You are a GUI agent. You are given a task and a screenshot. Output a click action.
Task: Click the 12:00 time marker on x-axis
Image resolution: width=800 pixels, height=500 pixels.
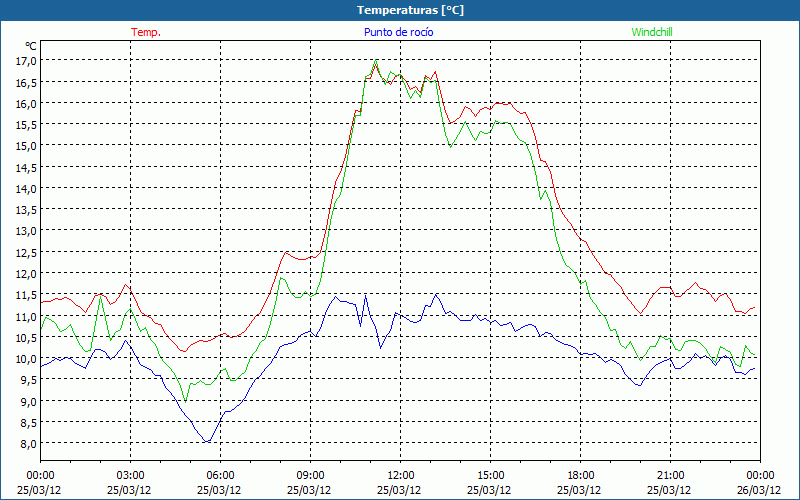click(401, 475)
